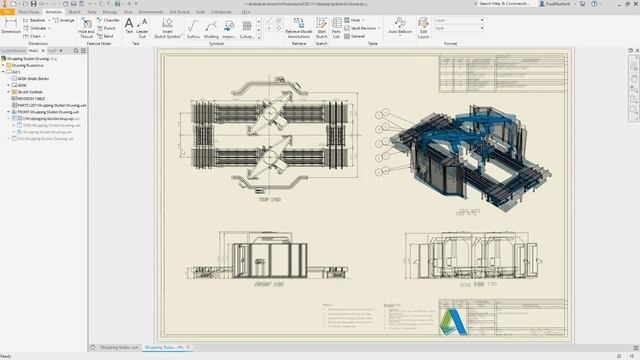Image resolution: width=640 pixels, height=360 pixels.
Task: Select the TOP view on the sheet
Action: [270, 135]
